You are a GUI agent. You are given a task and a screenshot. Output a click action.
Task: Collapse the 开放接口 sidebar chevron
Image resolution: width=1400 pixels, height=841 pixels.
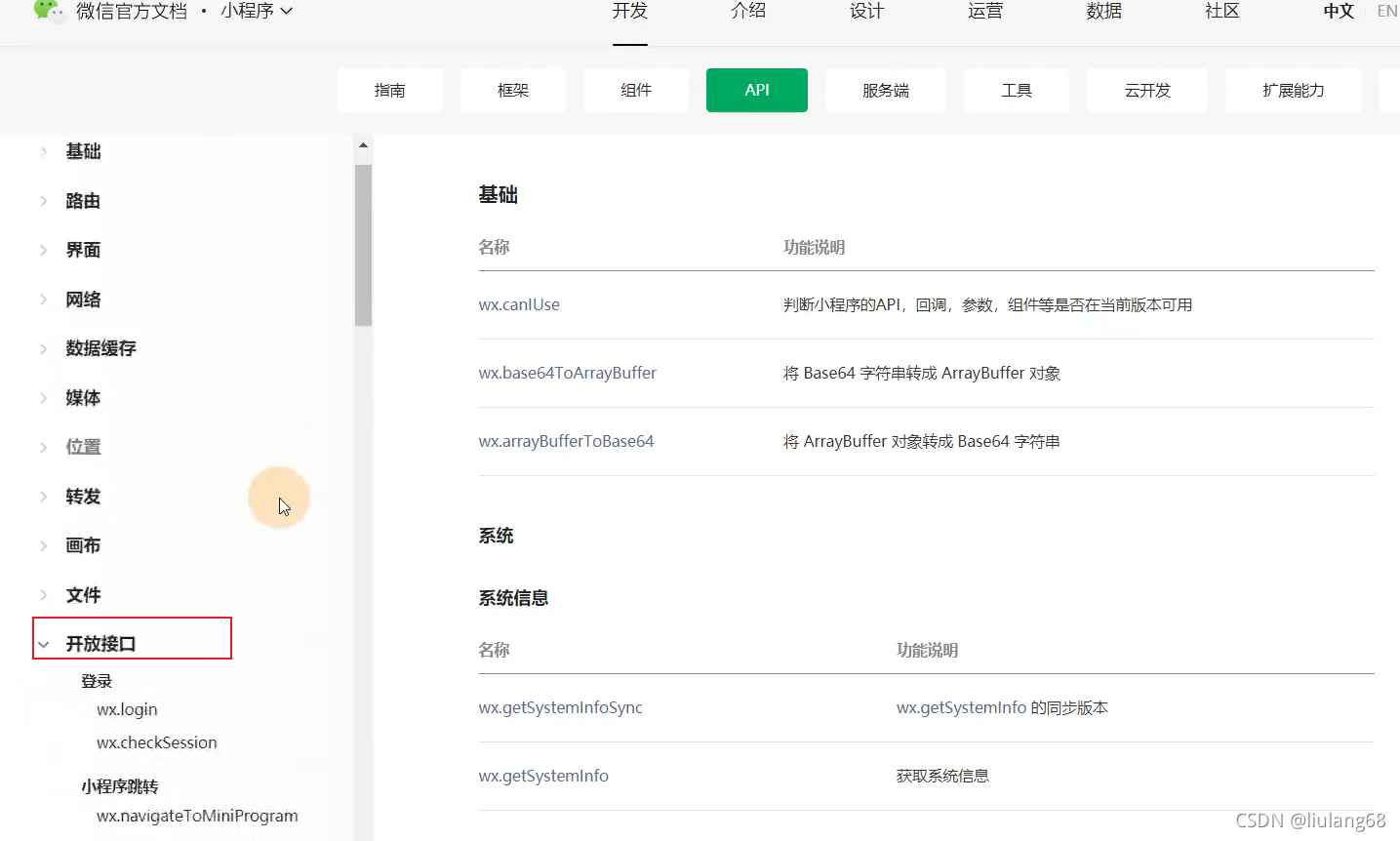[43, 644]
